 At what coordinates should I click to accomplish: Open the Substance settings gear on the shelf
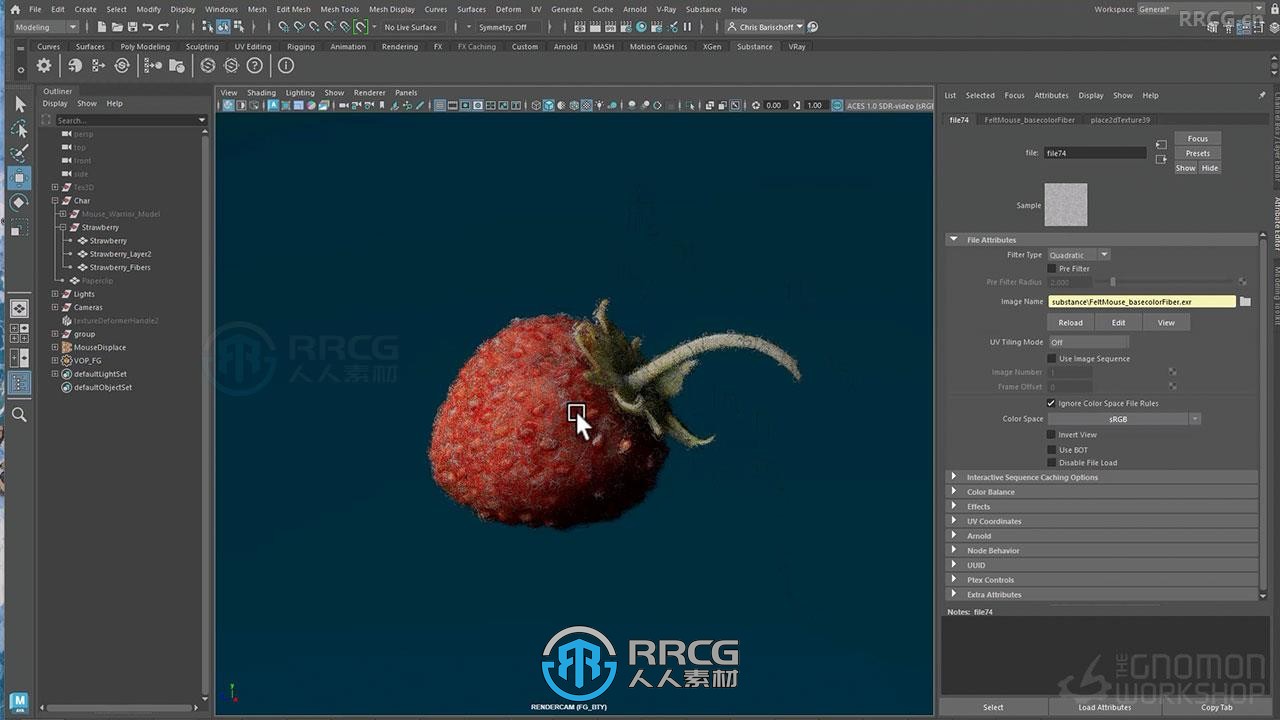(x=44, y=66)
